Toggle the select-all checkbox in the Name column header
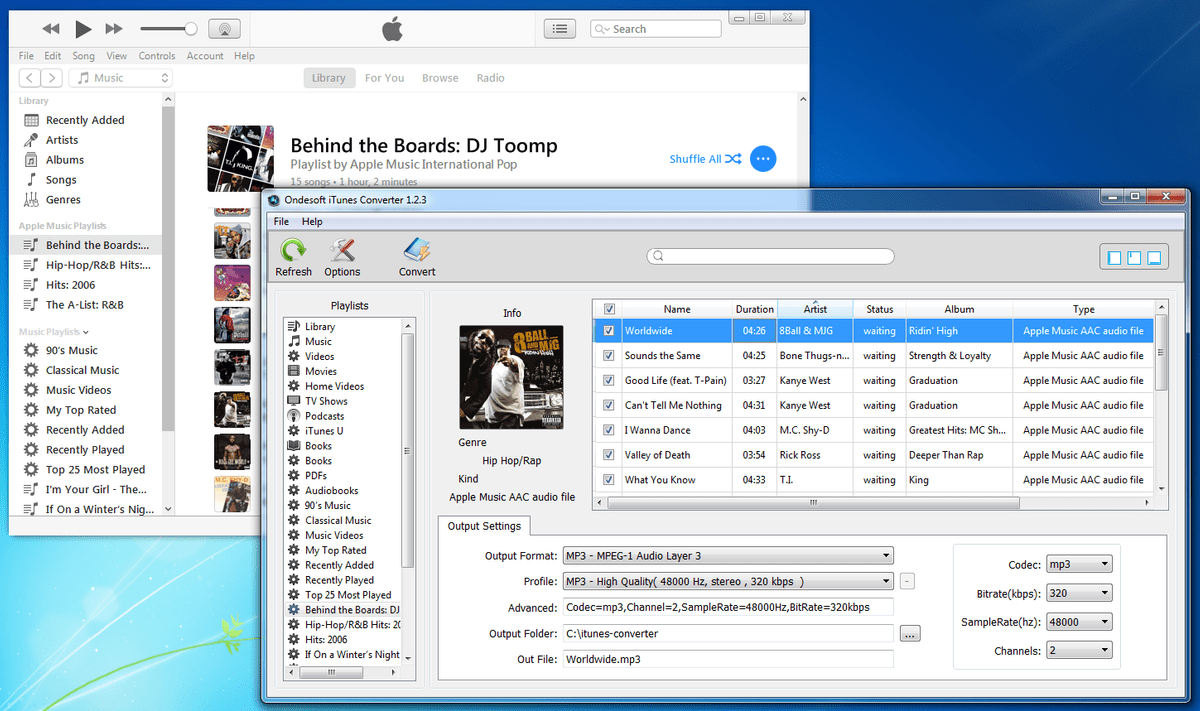This screenshot has width=1200, height=711. point(608,308)
